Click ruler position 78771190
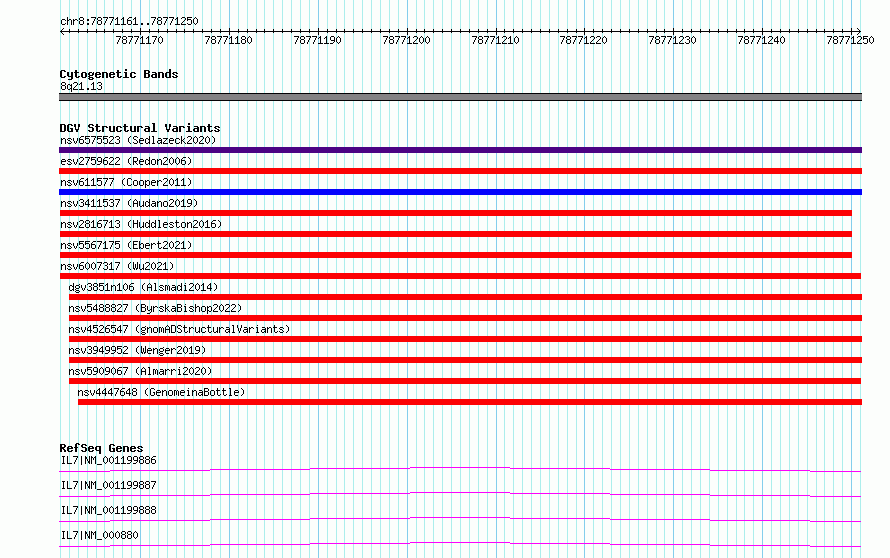Screen dimensions: 890x558 (x=317, y=40)
